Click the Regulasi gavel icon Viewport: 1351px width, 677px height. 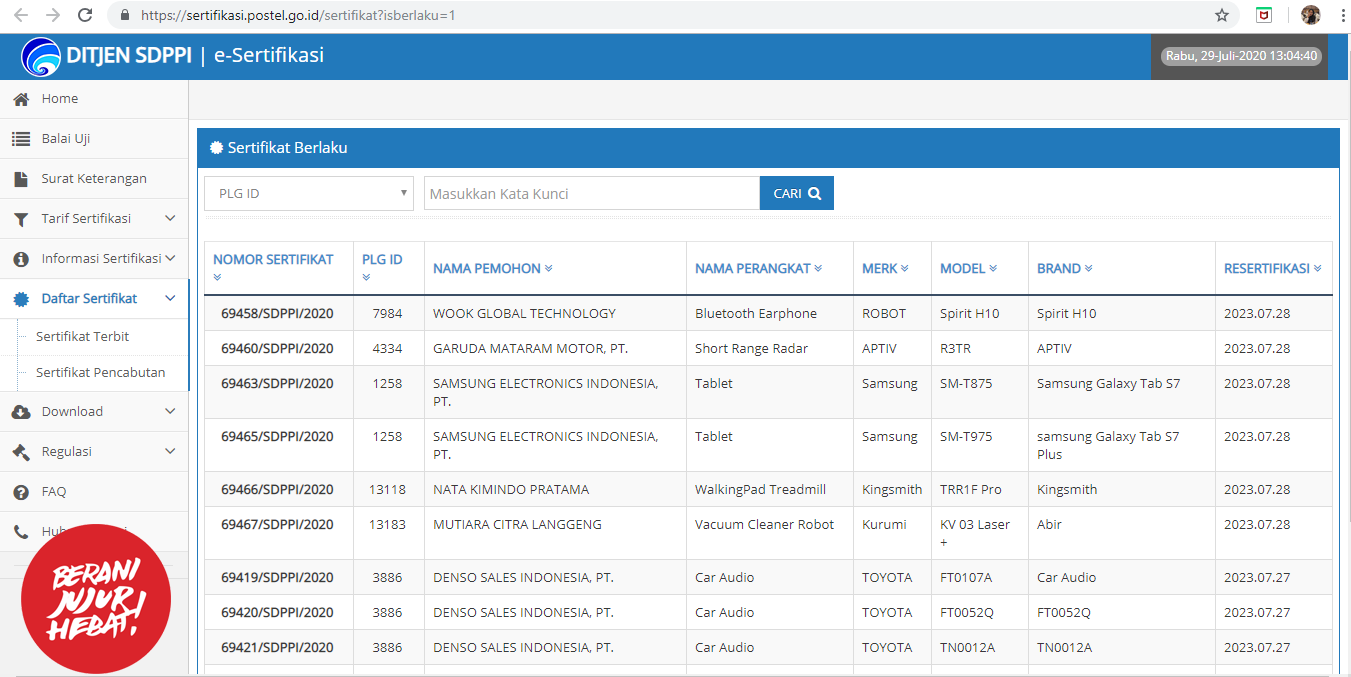[21, 452]
